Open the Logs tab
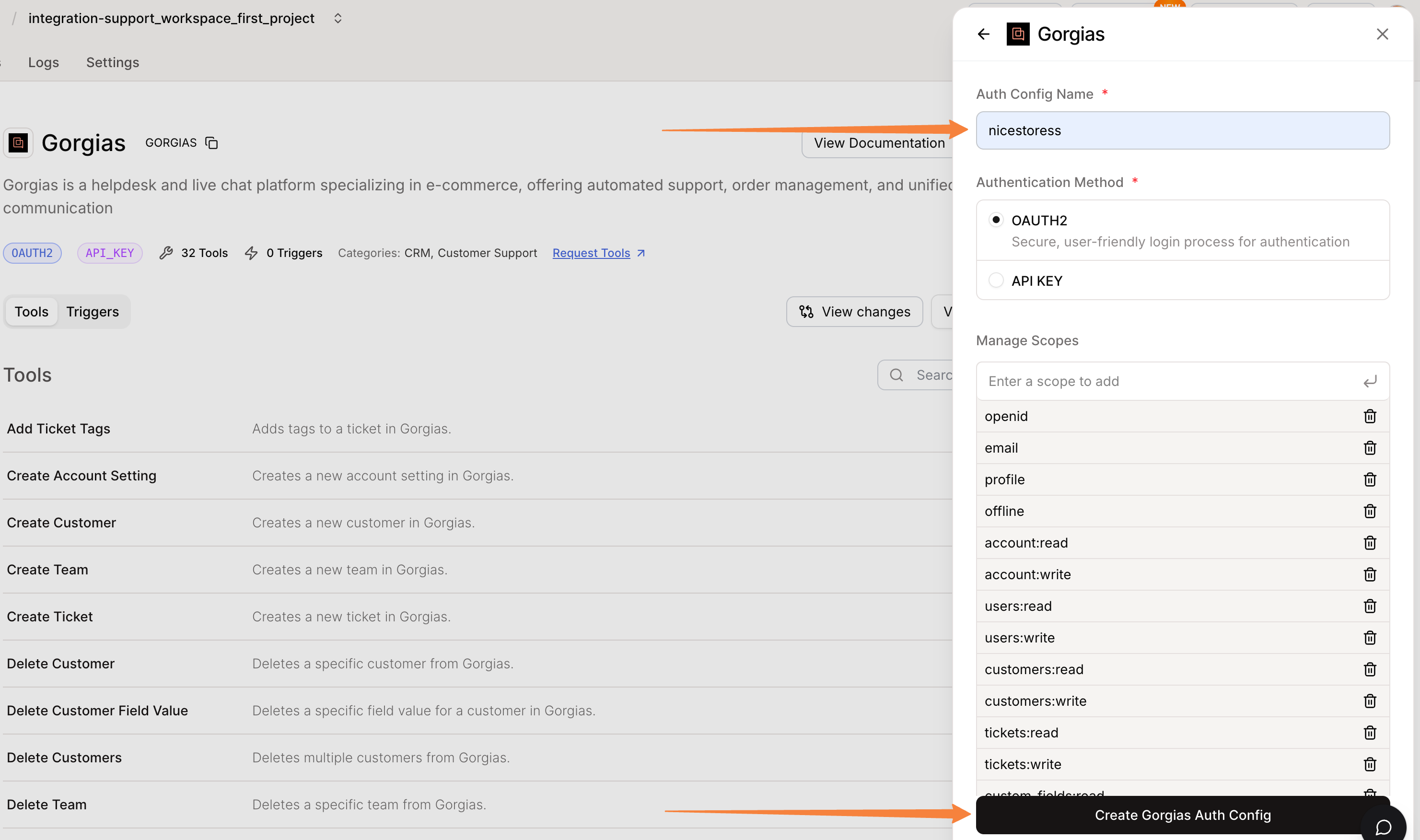The height and width of the screenshot is (840, 1420). click(x=44, y=62)
